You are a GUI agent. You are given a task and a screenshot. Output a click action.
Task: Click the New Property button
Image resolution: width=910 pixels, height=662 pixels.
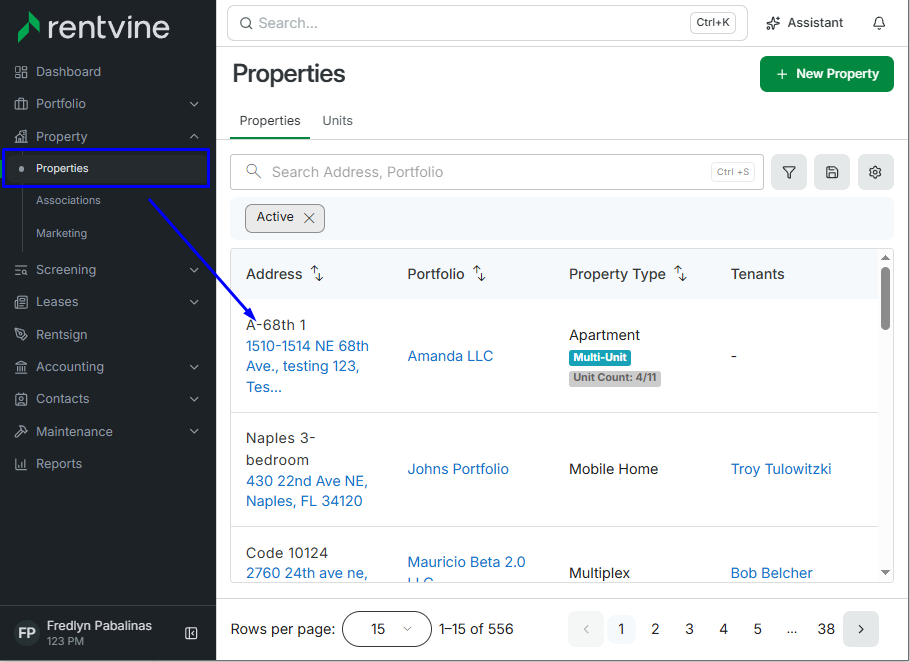826,74
